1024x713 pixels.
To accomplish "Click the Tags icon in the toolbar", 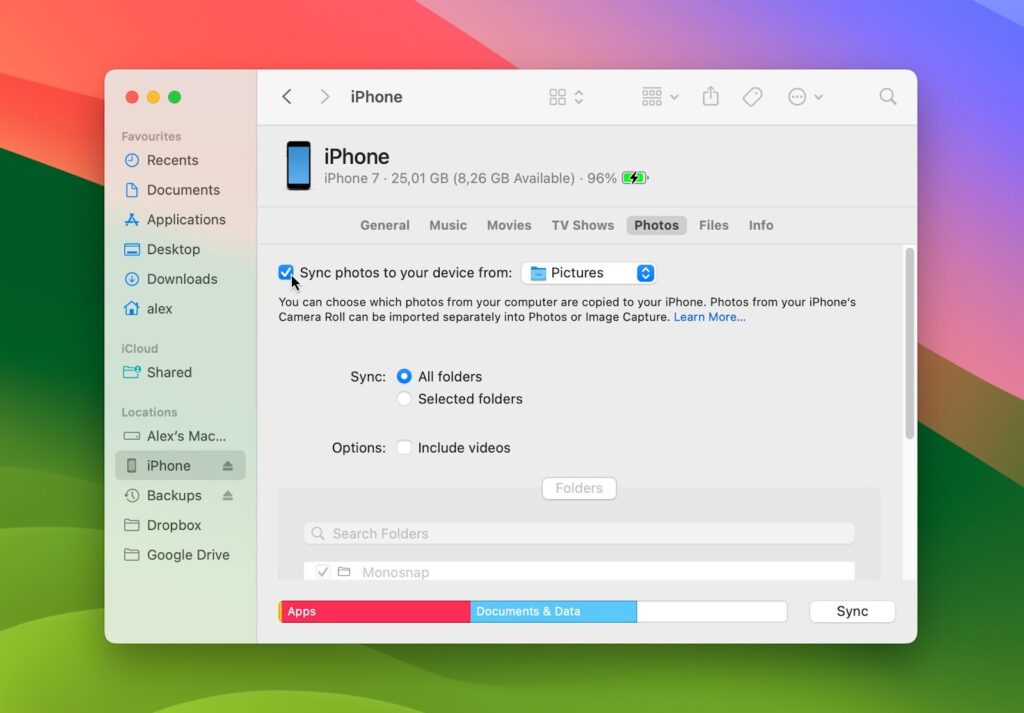I will [752, 96].
